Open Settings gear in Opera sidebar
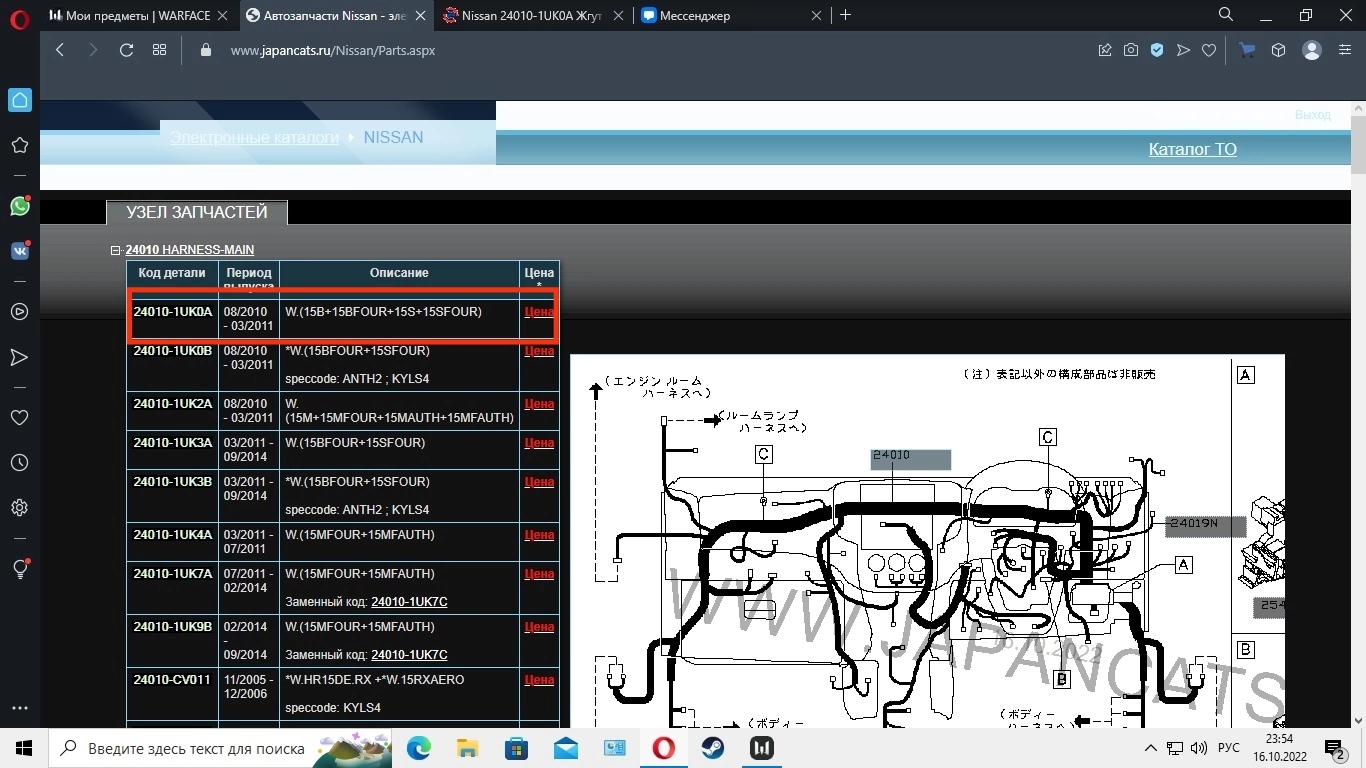Viewport: 1366px width, 768px height. [x=19, y=508]
